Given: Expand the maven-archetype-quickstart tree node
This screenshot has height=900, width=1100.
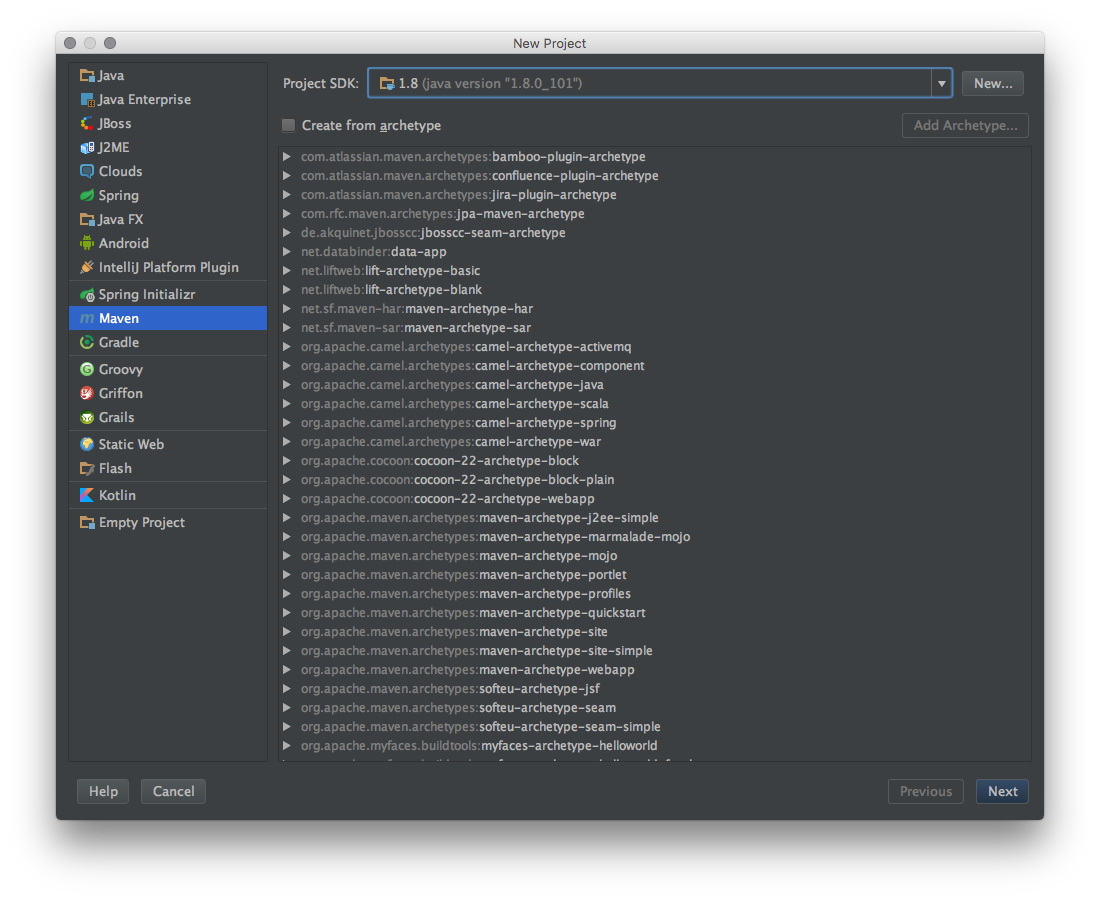Looking at the screenshot, I should coord(287,613).
